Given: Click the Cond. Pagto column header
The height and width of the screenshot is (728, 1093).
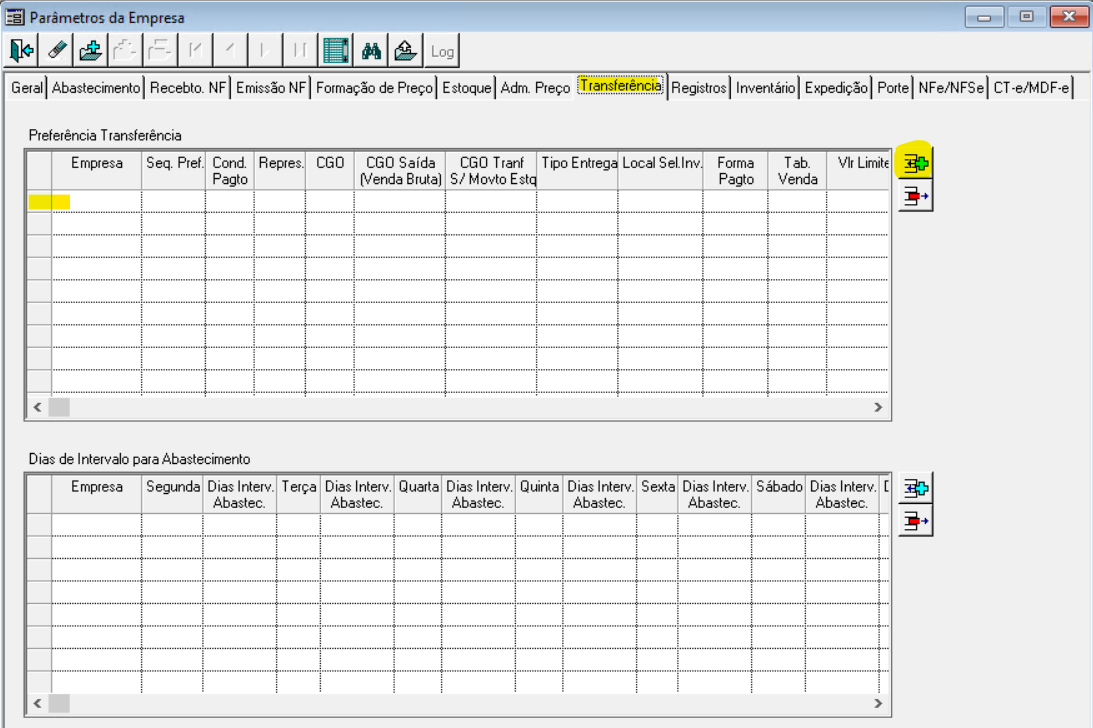Looking at the screenshot, I should (x=230, y=170).
